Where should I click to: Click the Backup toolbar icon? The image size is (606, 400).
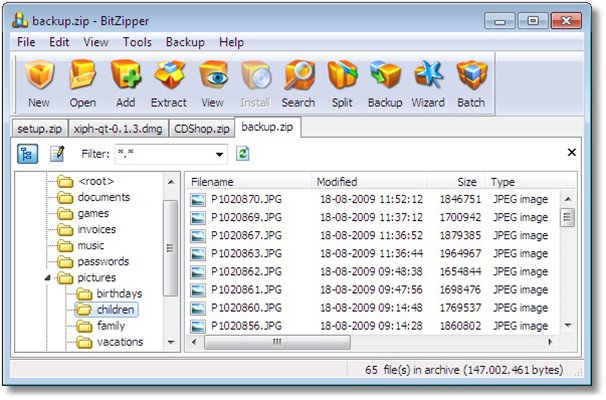pos(385,83)
